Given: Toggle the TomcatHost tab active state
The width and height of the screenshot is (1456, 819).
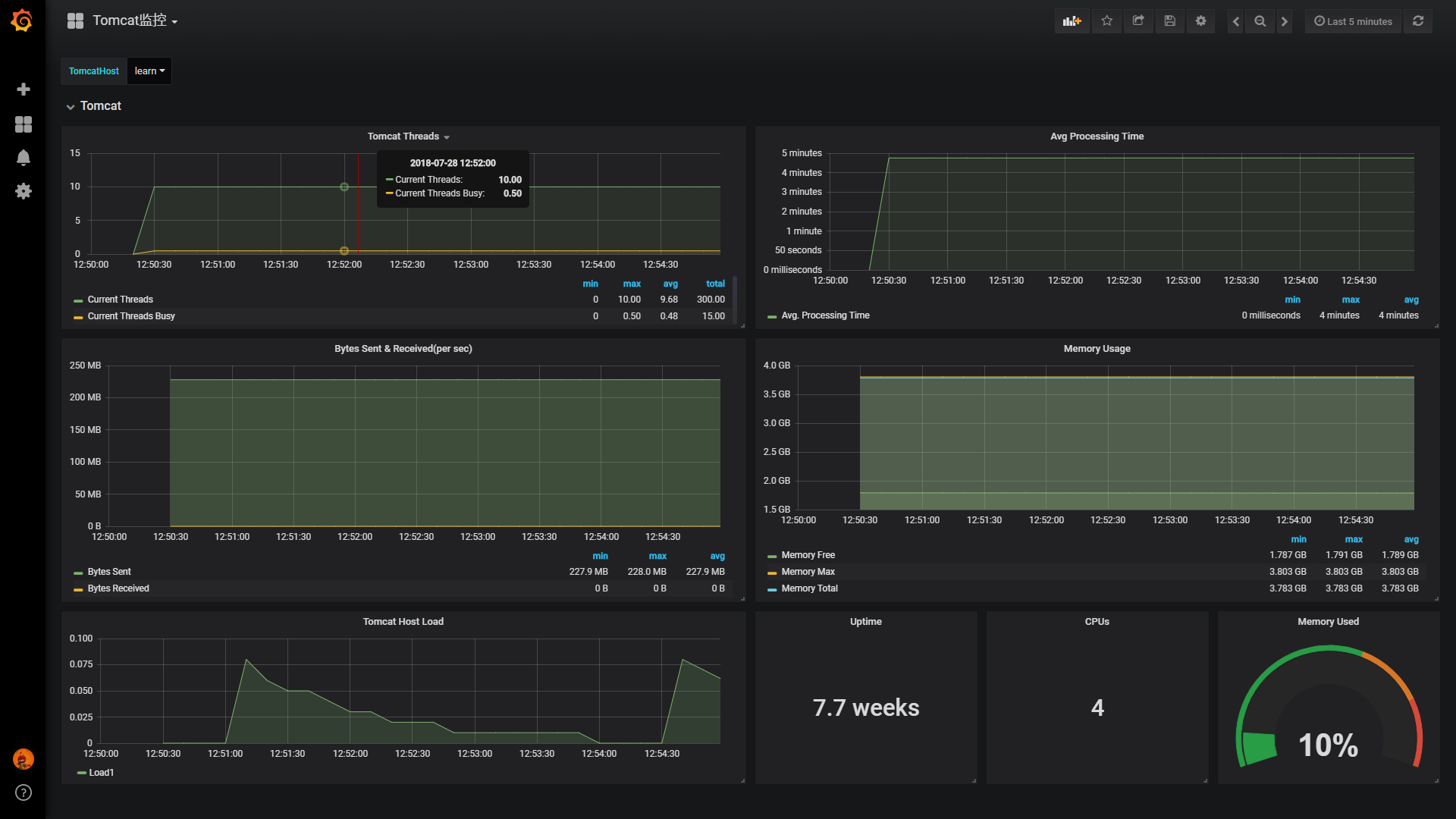Looking at the screenshot, I should (92, 70).
